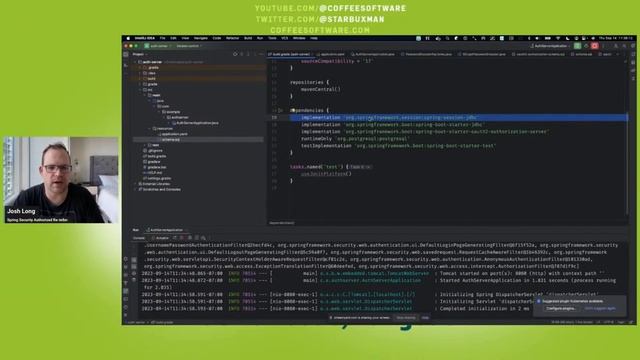
Task: Collapse the src folder chevron in the tree
Action: (140, 90)
